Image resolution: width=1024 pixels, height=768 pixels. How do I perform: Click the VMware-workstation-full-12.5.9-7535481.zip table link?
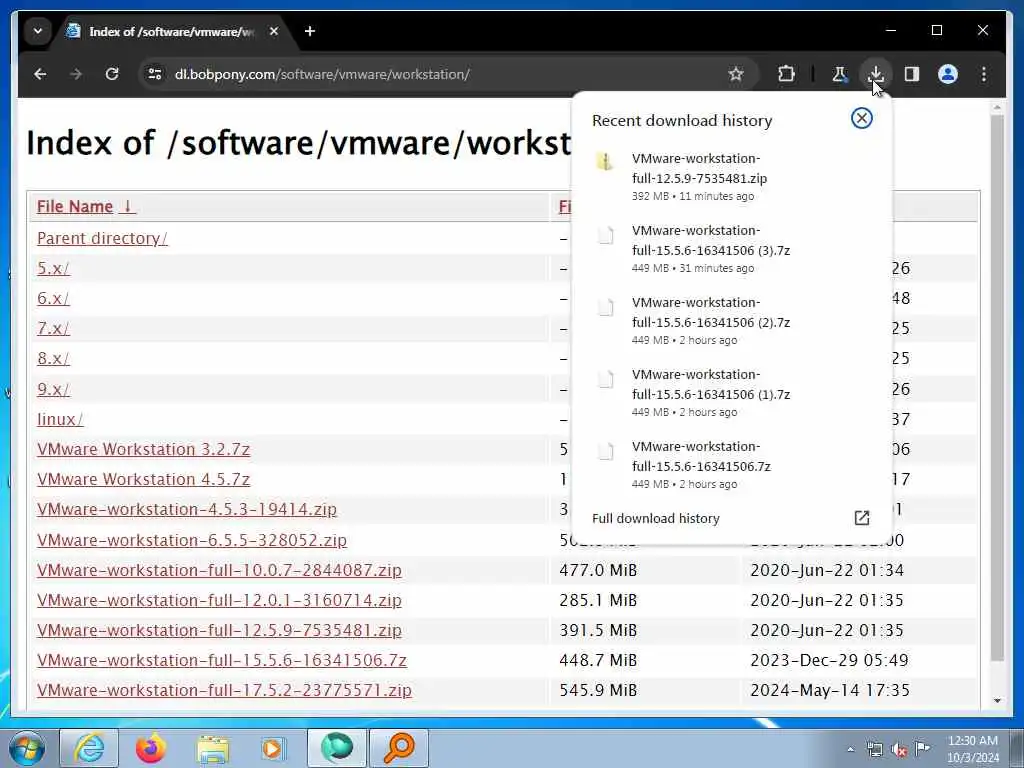(x=219, y=630)
